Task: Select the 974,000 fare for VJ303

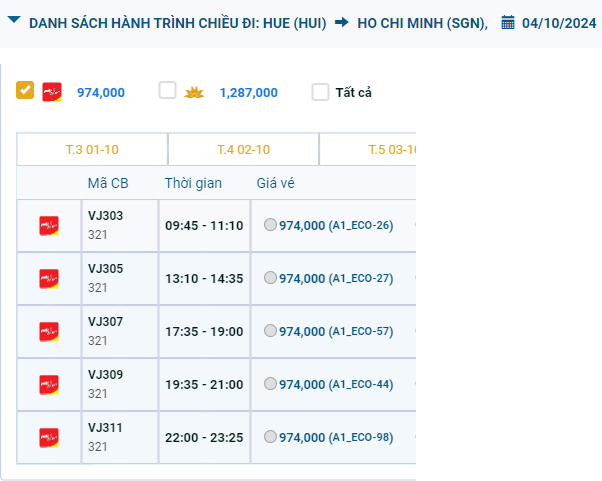Action: pos(270,226)
